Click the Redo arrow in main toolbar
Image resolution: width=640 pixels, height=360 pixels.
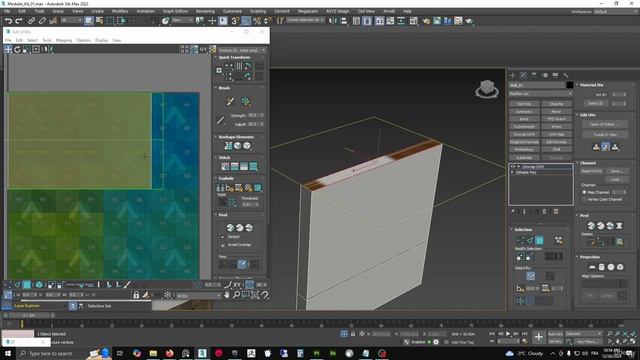click(19, 20)
